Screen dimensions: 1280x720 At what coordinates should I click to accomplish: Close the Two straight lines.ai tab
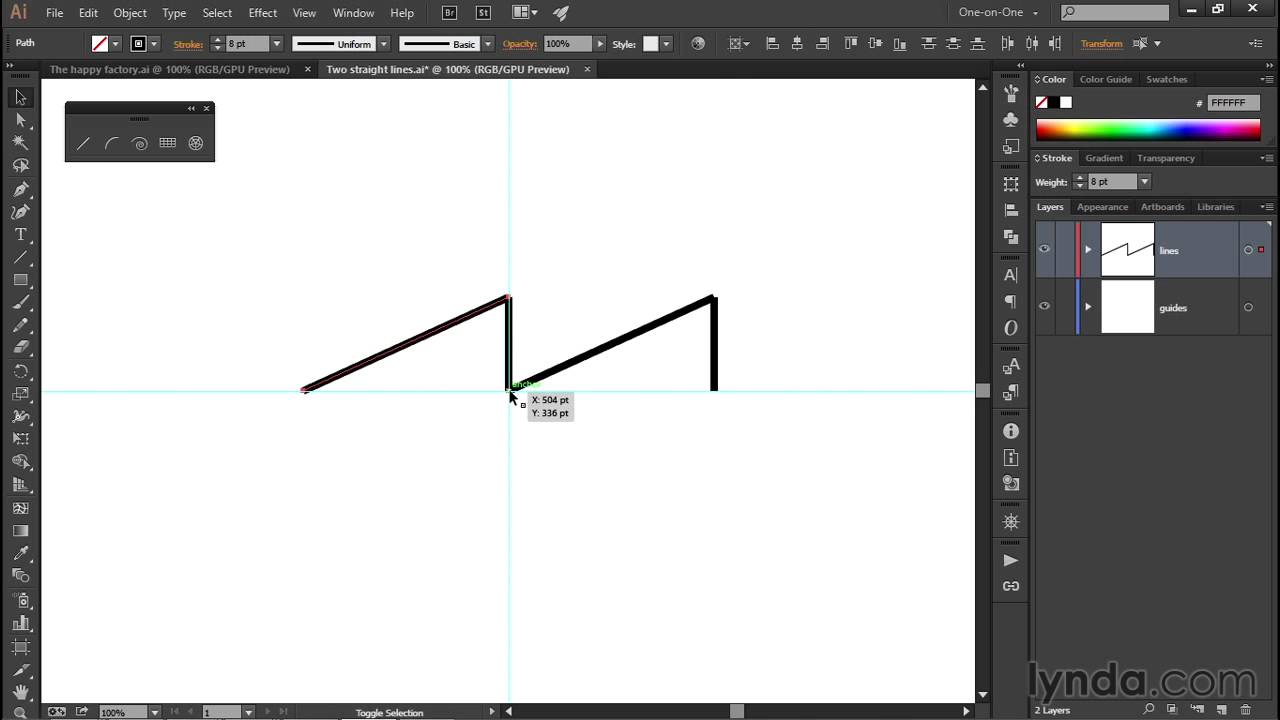(x=587, y=69)
